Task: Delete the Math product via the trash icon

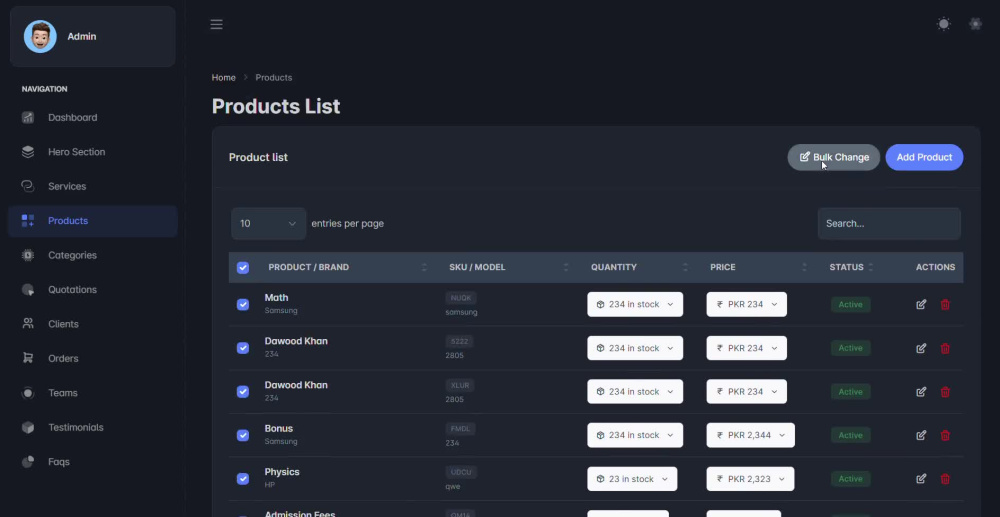Action: [945, 305]
